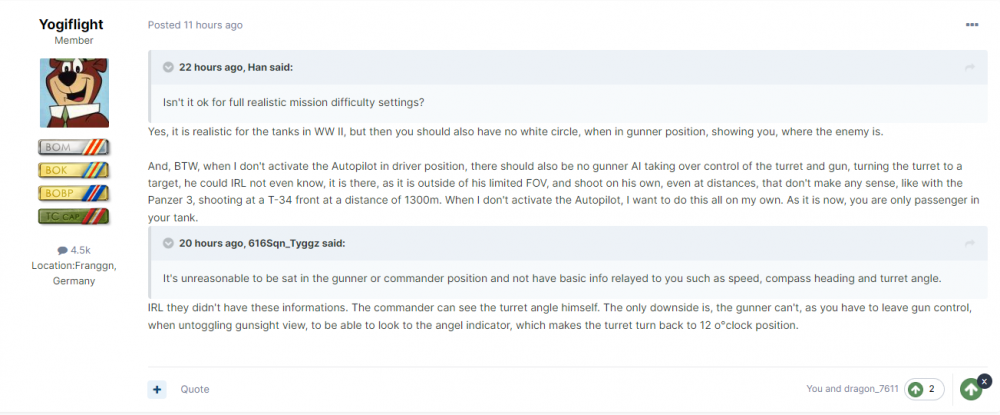Image resolution: width=1000 pixels, height=415 pixels.
Task: Open Yogiflight's profile from username
Action: coord(71,24)
